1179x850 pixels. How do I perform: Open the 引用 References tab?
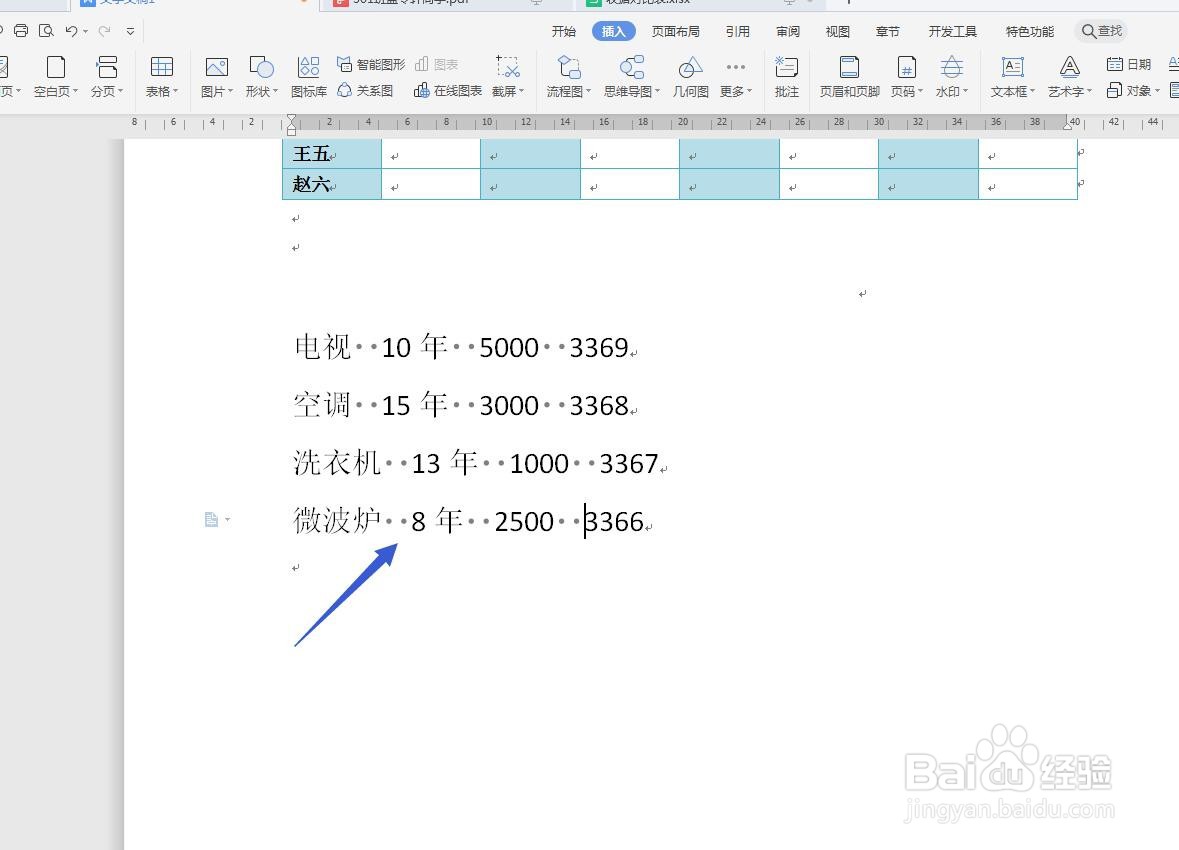[738, 32]
